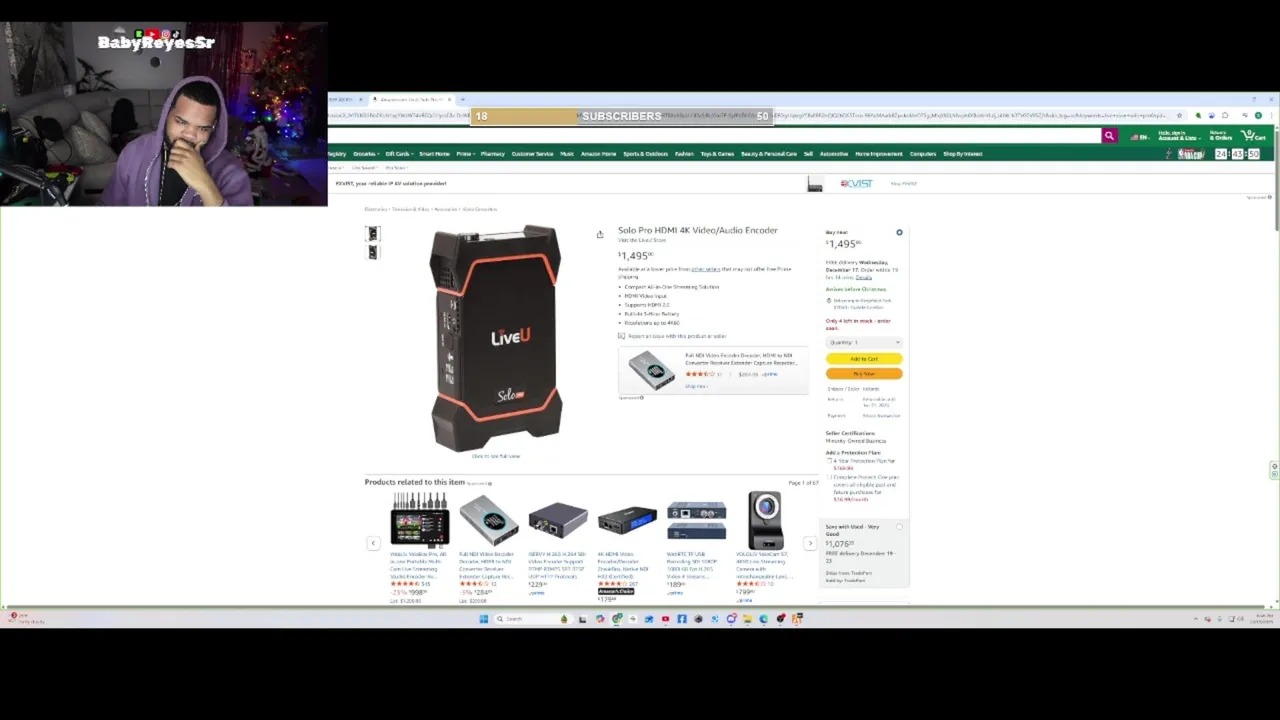Open Amazon Home in the nav bar
The width and height of the screenshot is (1280, 720).
[598, 154]
